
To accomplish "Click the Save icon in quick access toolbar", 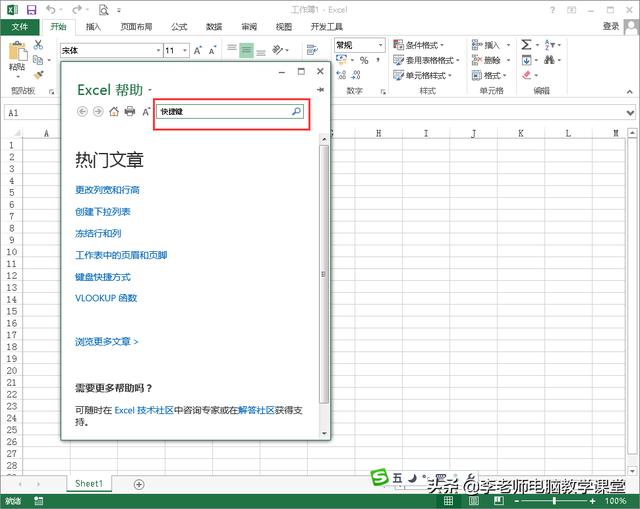I will (31, 10).
